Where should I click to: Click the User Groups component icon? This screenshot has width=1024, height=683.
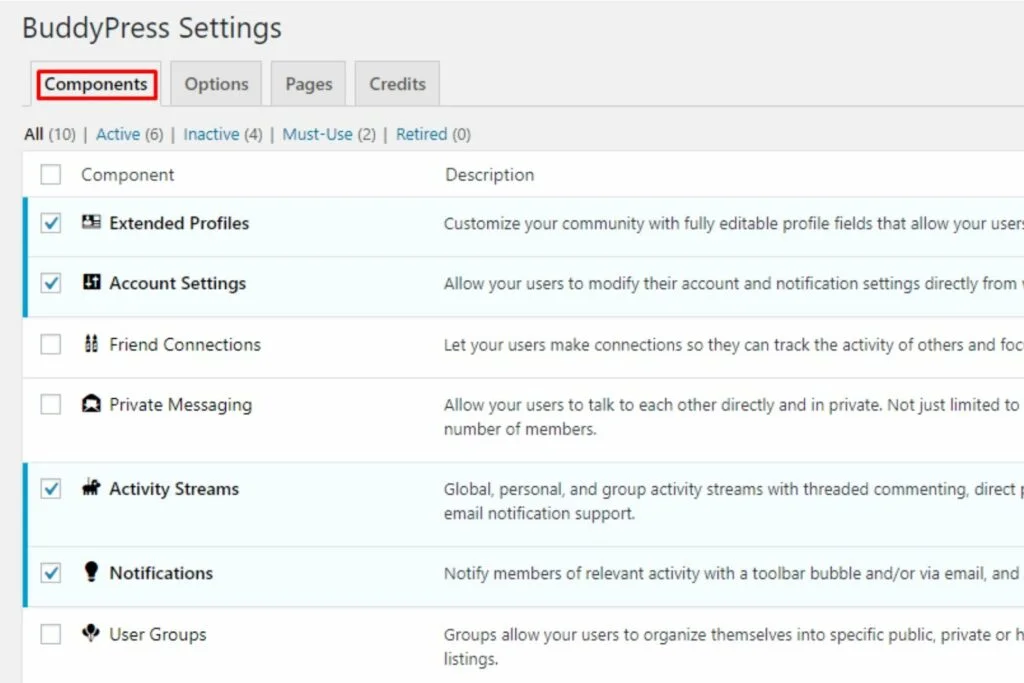91,634
